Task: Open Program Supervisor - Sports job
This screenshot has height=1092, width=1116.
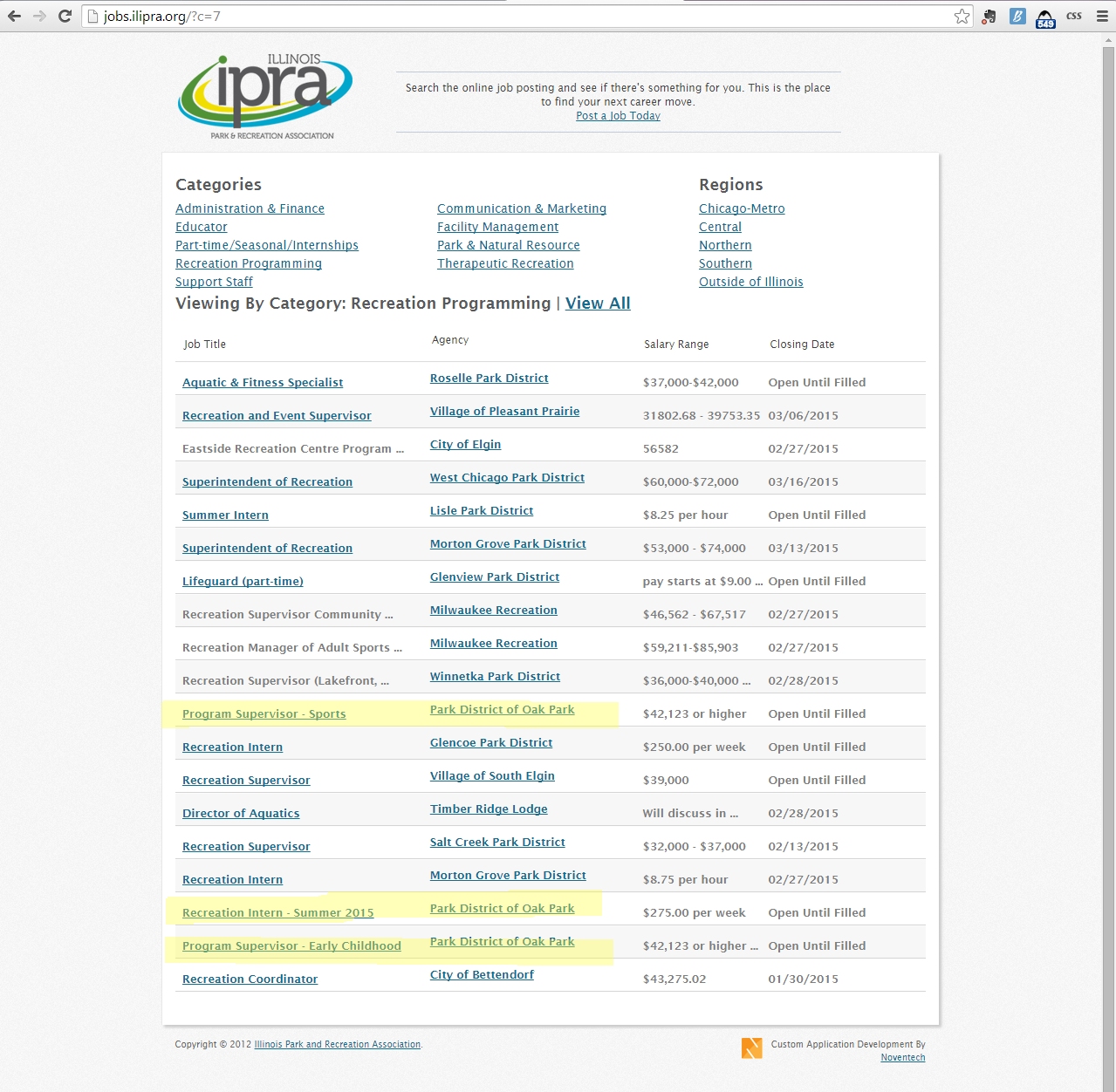Action: [264, 713]
